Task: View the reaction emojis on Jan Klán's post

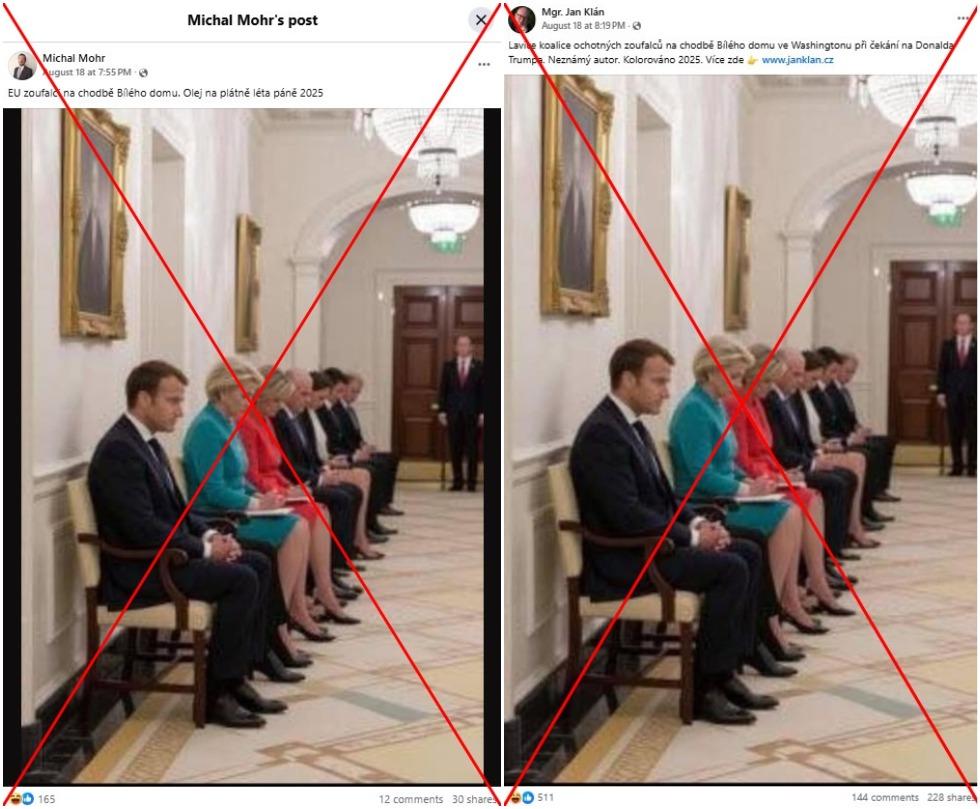Action: [521, 797]
